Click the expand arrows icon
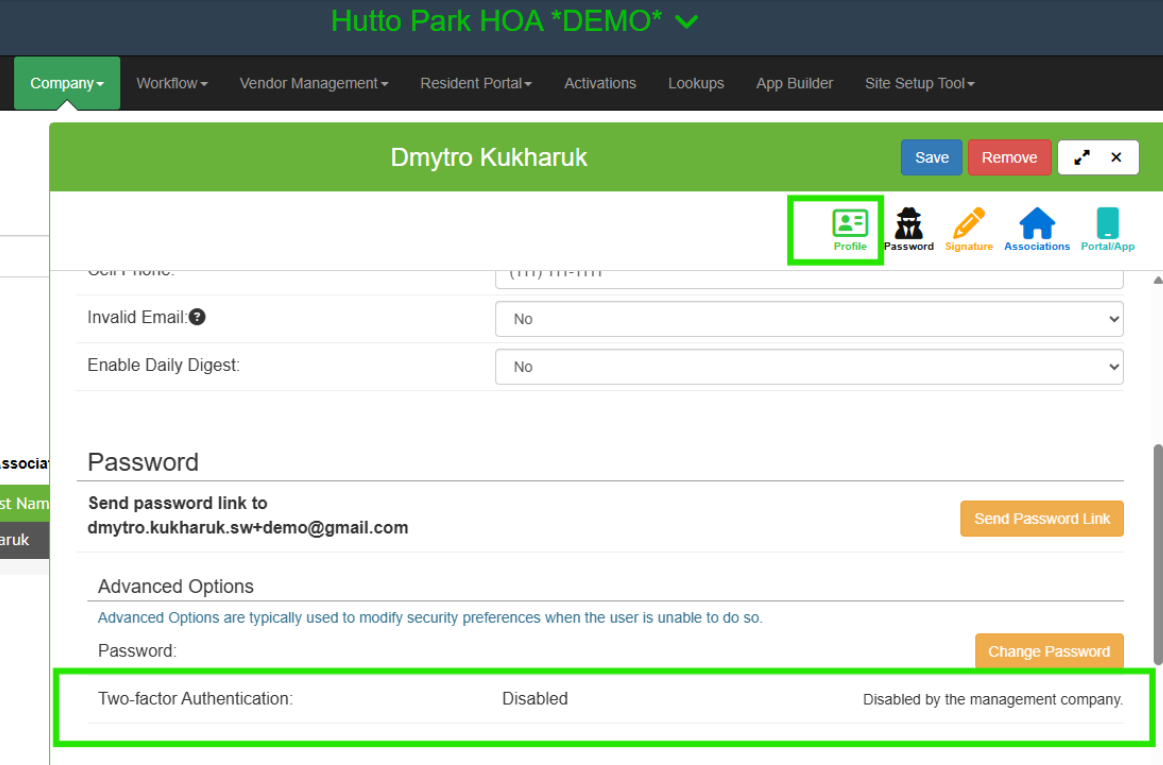 [x=1081, y=158]
